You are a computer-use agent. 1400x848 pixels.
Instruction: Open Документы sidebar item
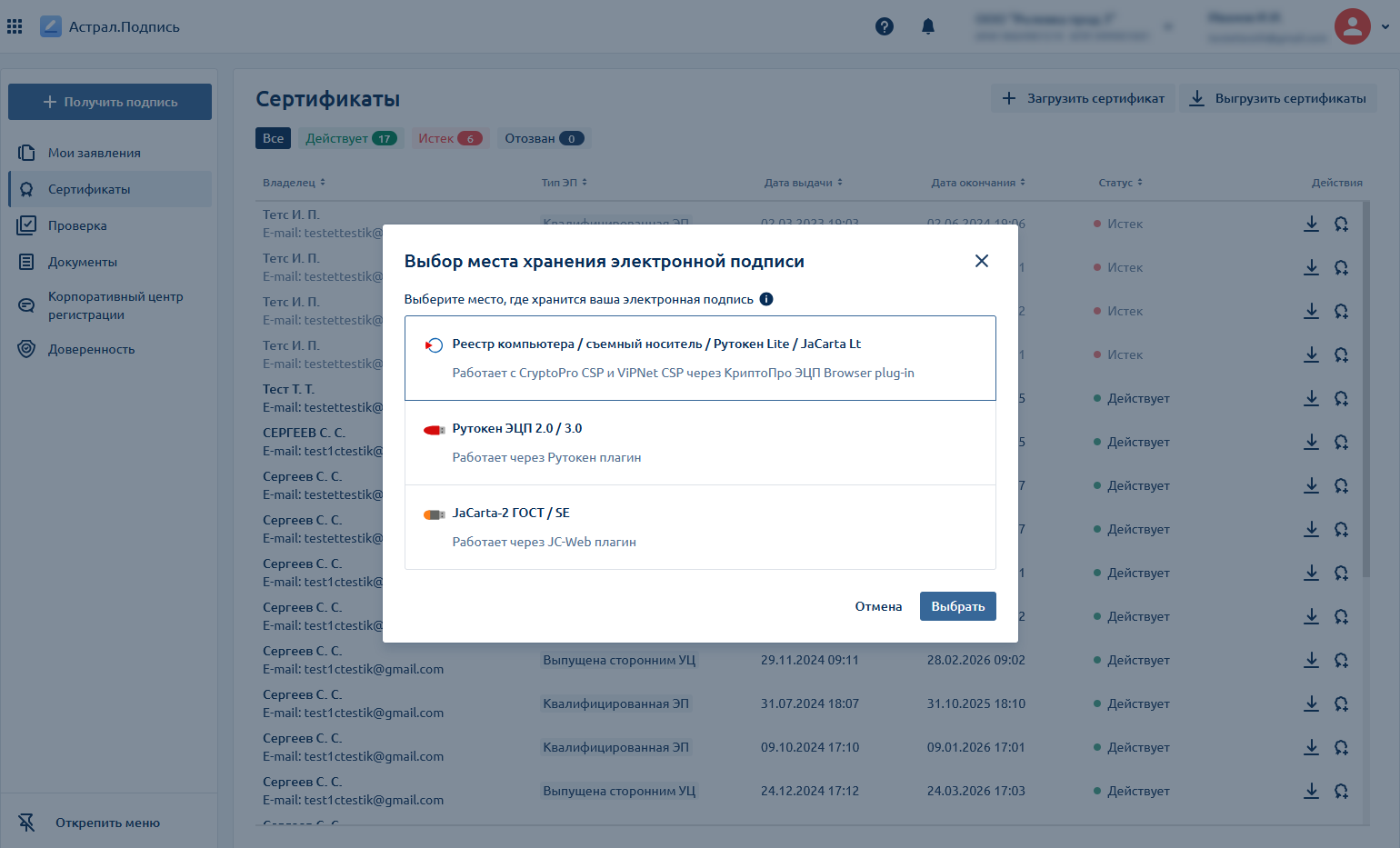coord(110,262)
